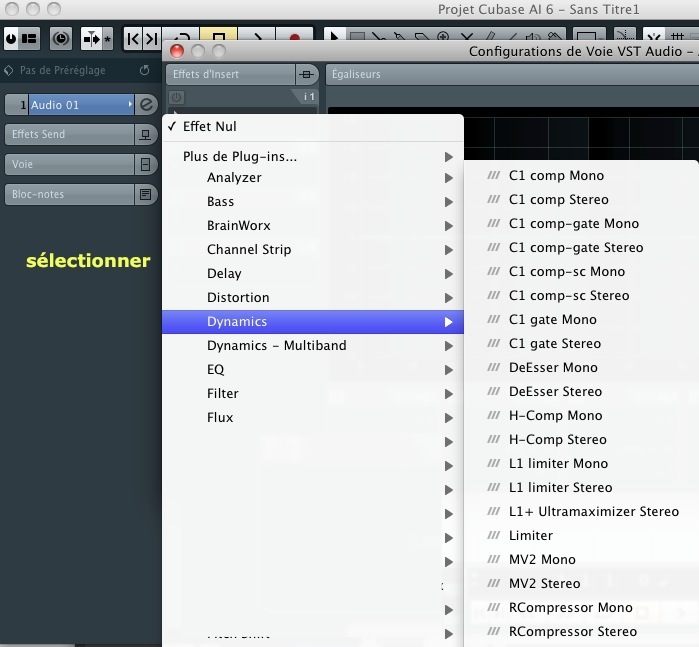This screenshot has width=699, height=647.
Task: Choose C1 gate Mono plug-in
Action: tap(581, 320)
